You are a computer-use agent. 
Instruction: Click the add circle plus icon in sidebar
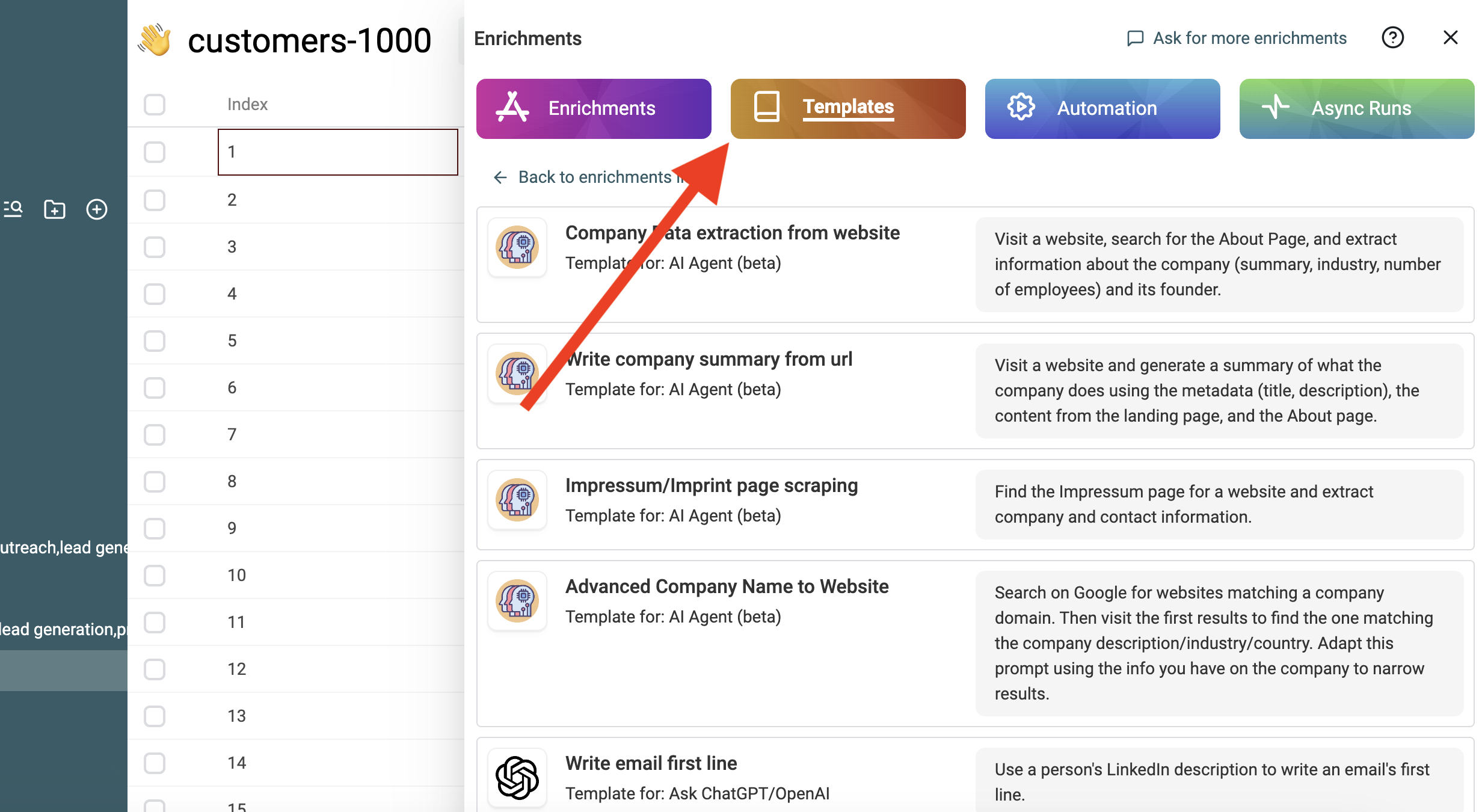coord(97,209)
